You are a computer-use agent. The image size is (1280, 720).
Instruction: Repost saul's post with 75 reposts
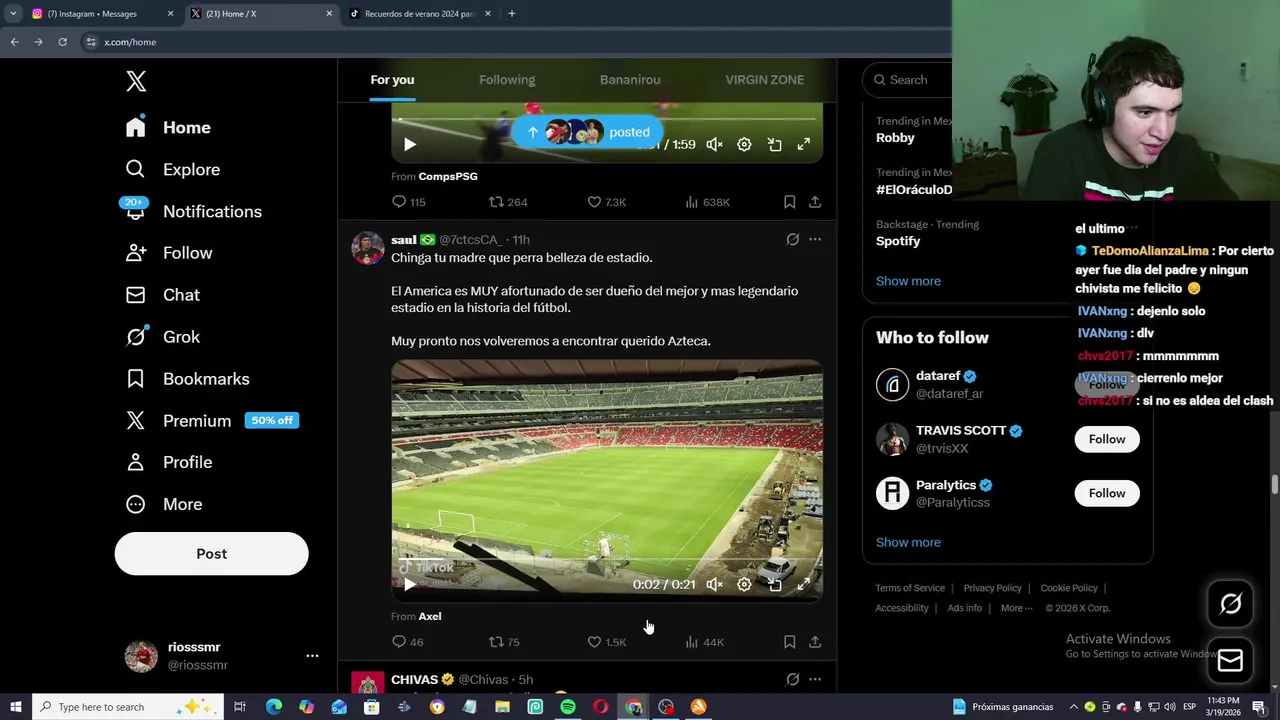pos(503,642)
